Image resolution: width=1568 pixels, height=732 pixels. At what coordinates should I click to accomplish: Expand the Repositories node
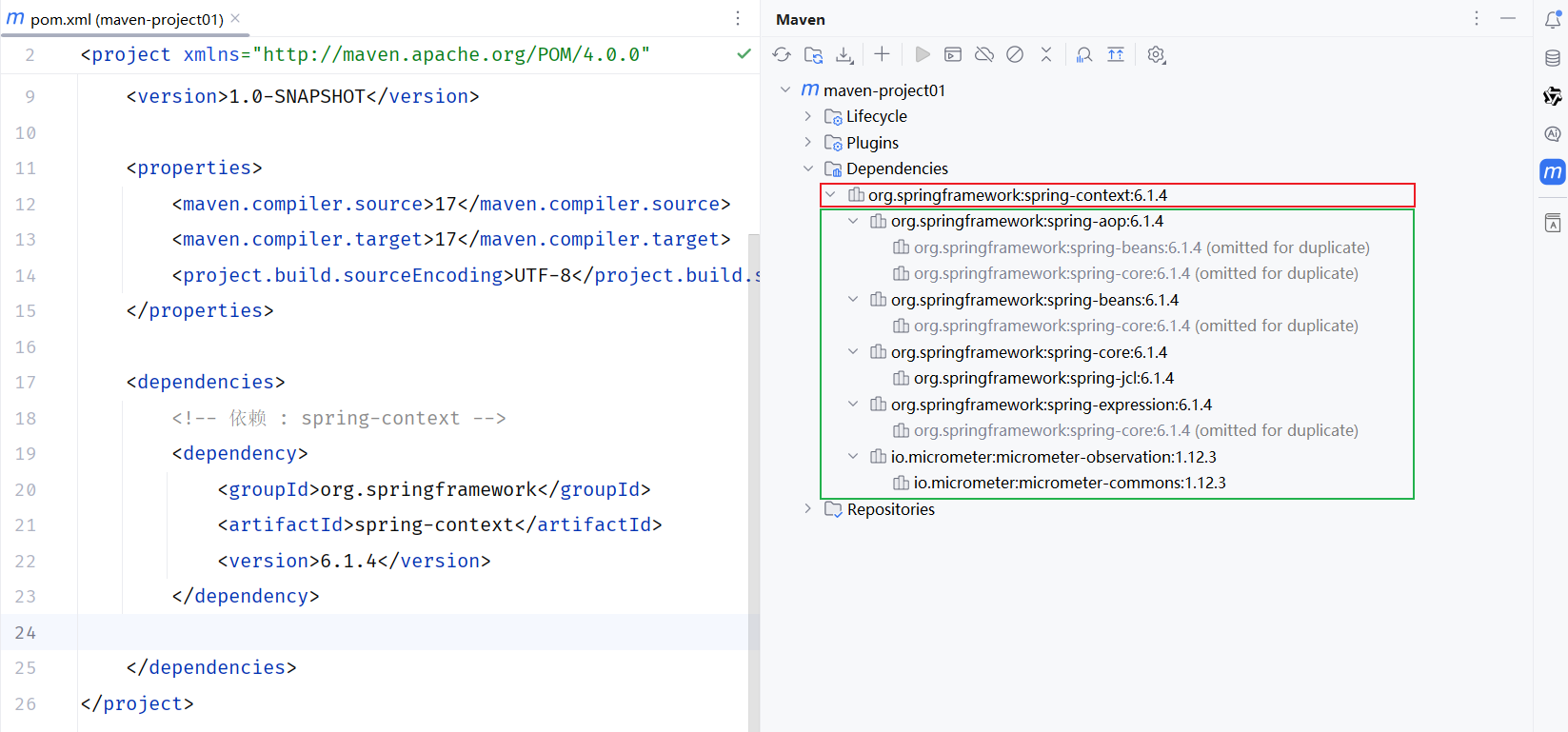[x=808, y=509]
